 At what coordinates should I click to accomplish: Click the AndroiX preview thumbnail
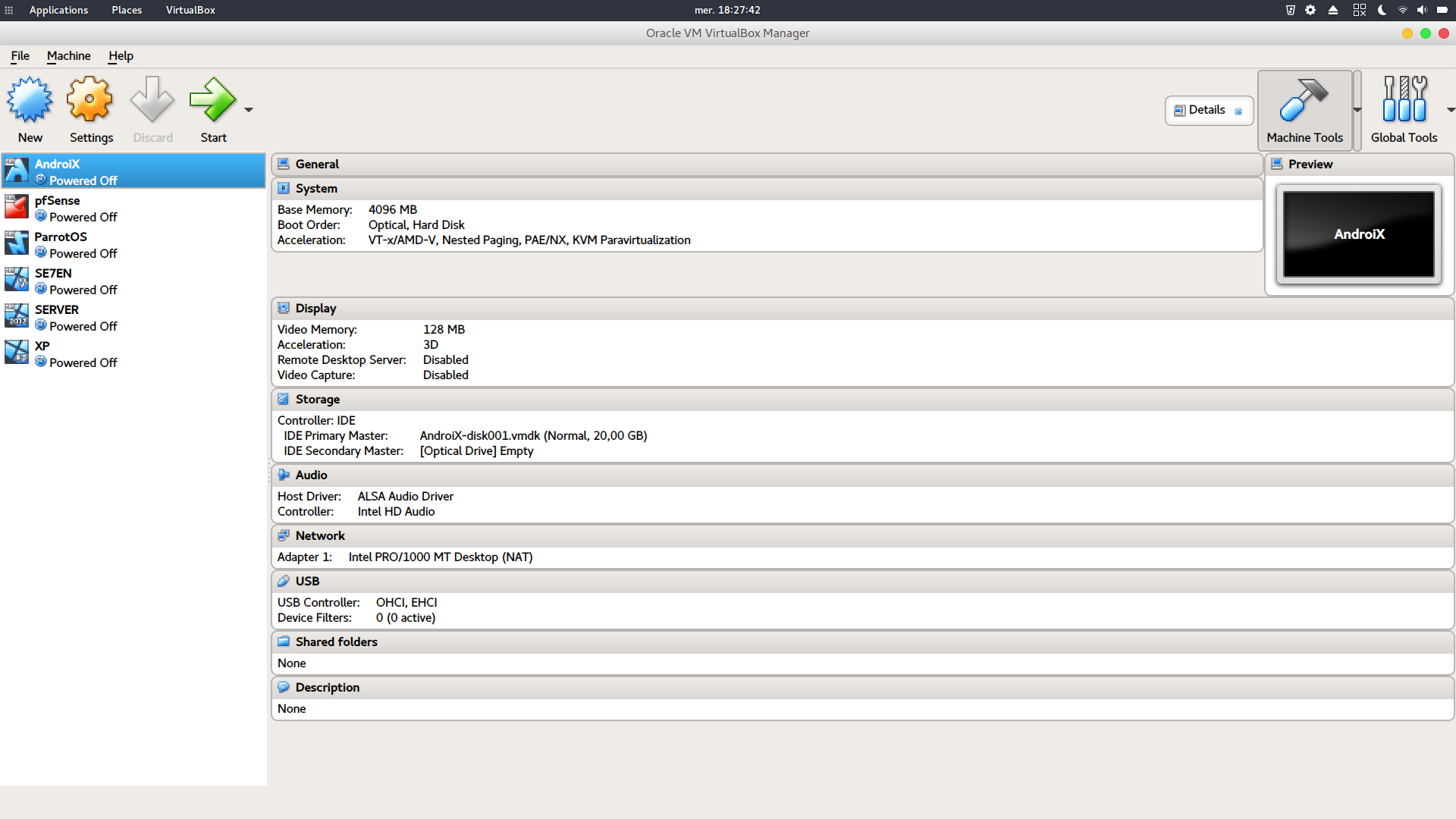pos(1358,234)
